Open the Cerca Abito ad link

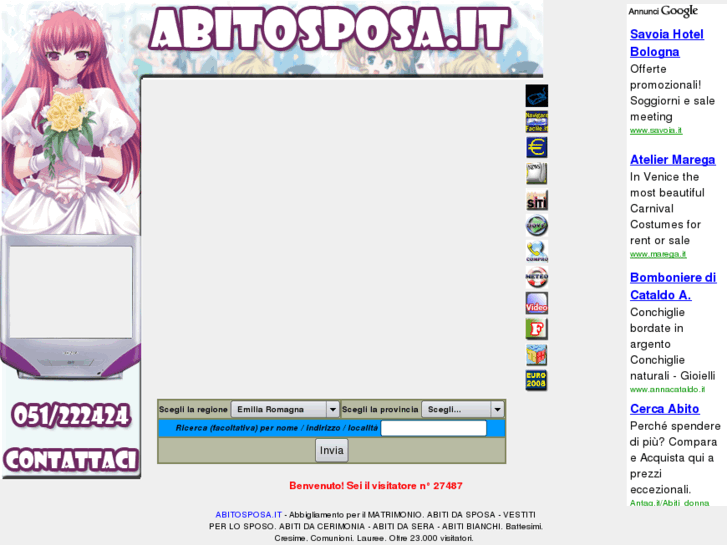point(664,409)
